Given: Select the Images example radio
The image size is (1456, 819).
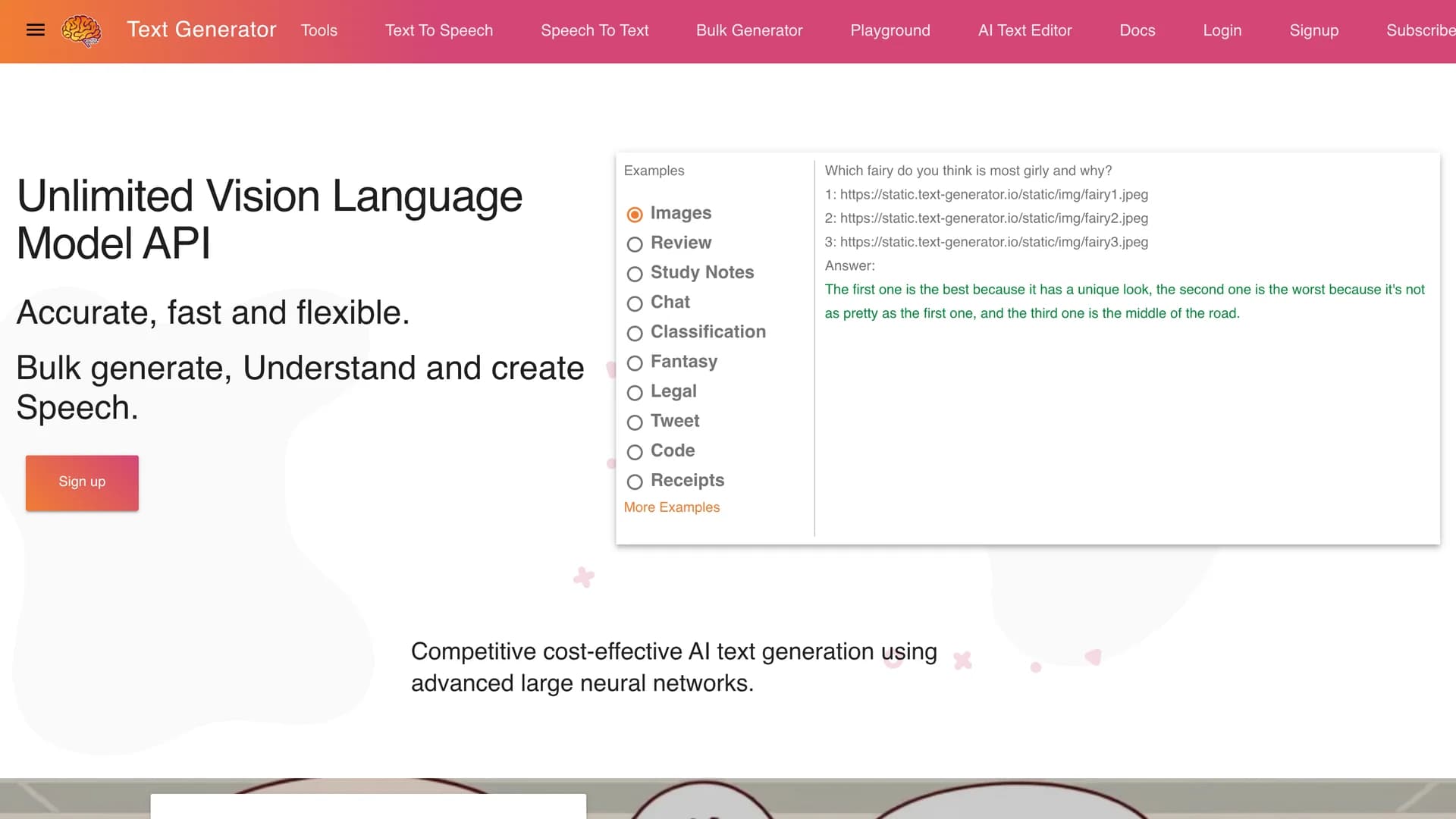Looking at the screenshot, I should (x=635, y=215).
